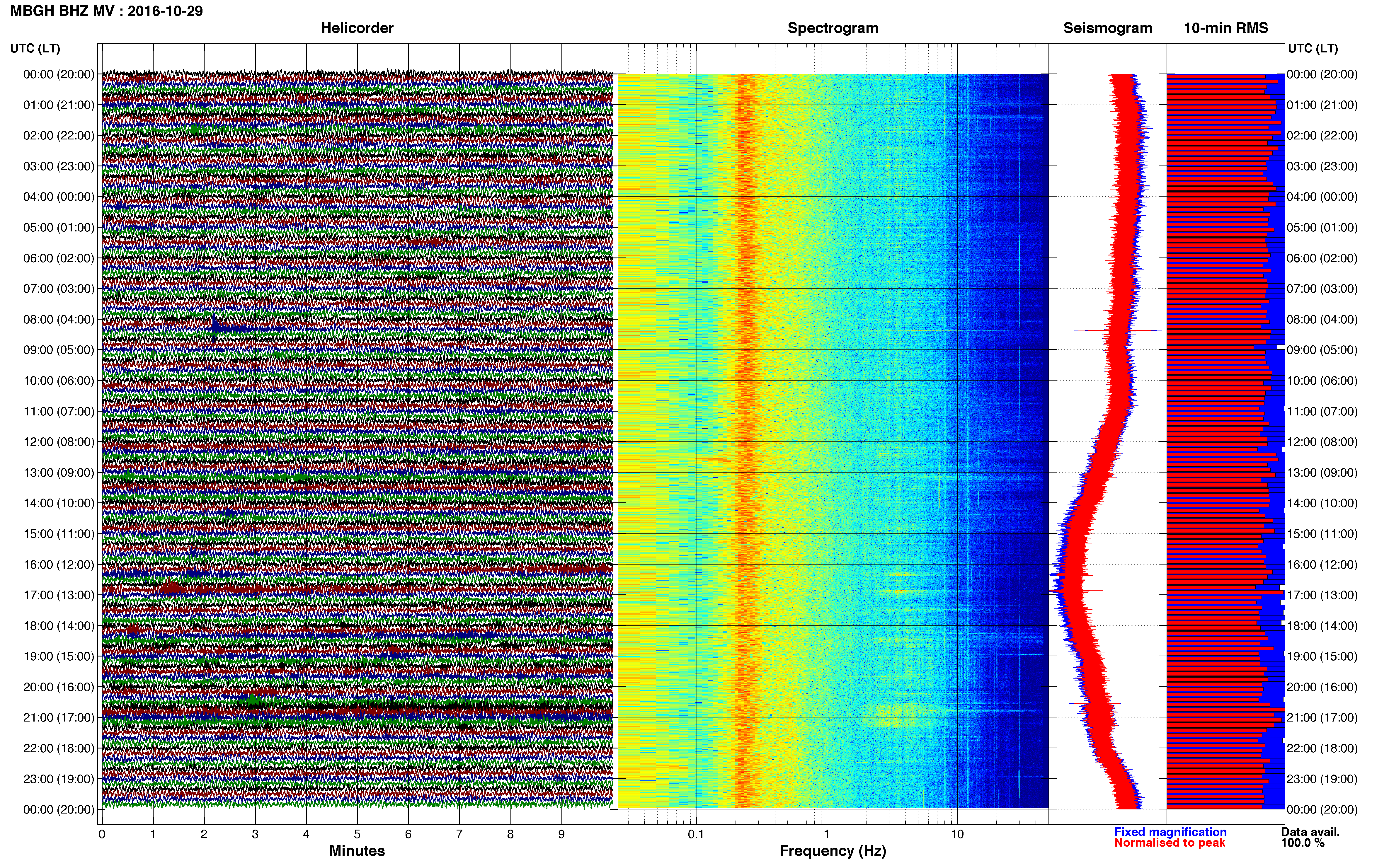This screenshot has width=1389, height=868.
Task: Click the '100.0 %' data availability value
Action: (1303, 843)
